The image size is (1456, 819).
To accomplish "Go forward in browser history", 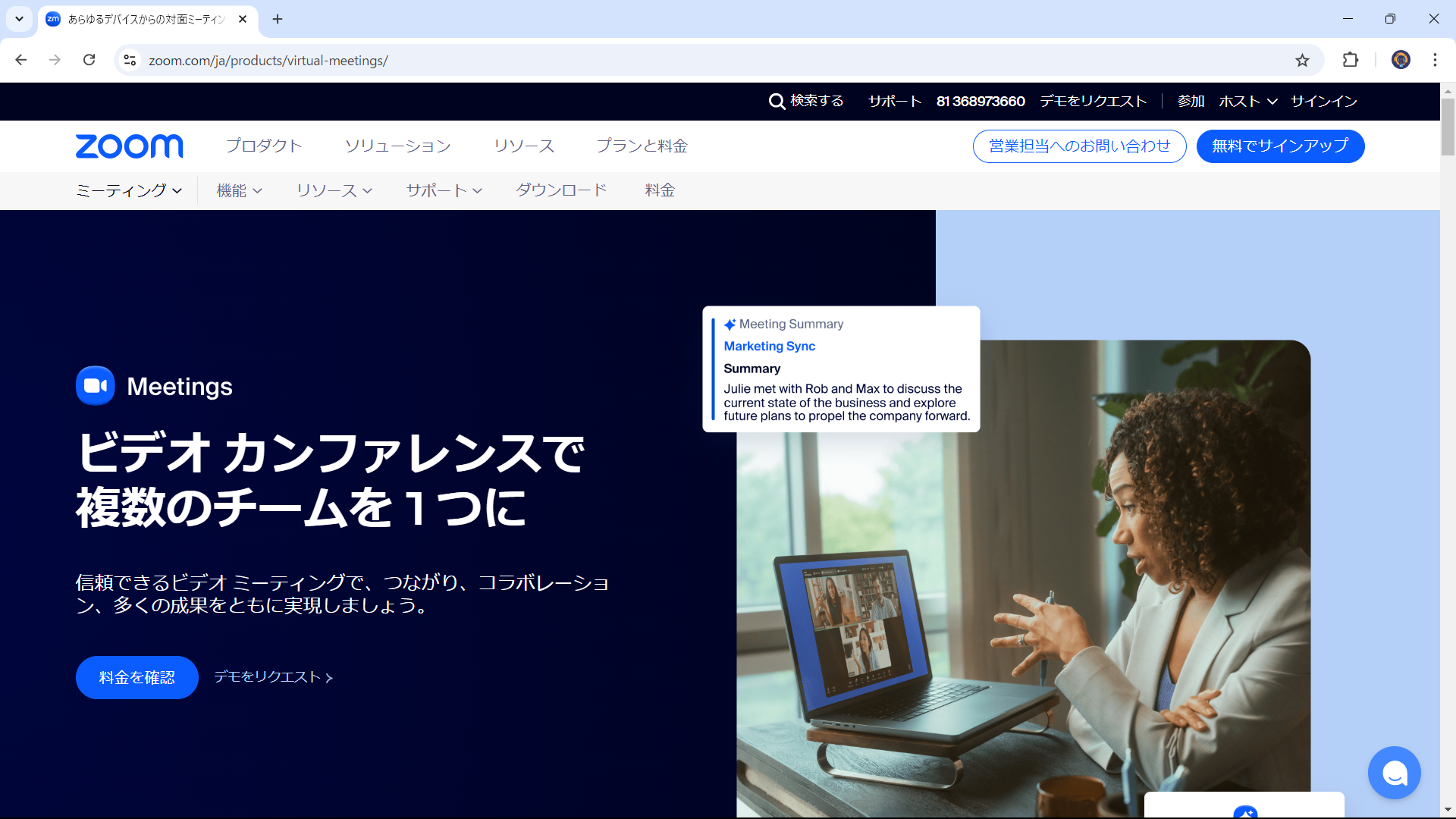I will pos(55,60).
